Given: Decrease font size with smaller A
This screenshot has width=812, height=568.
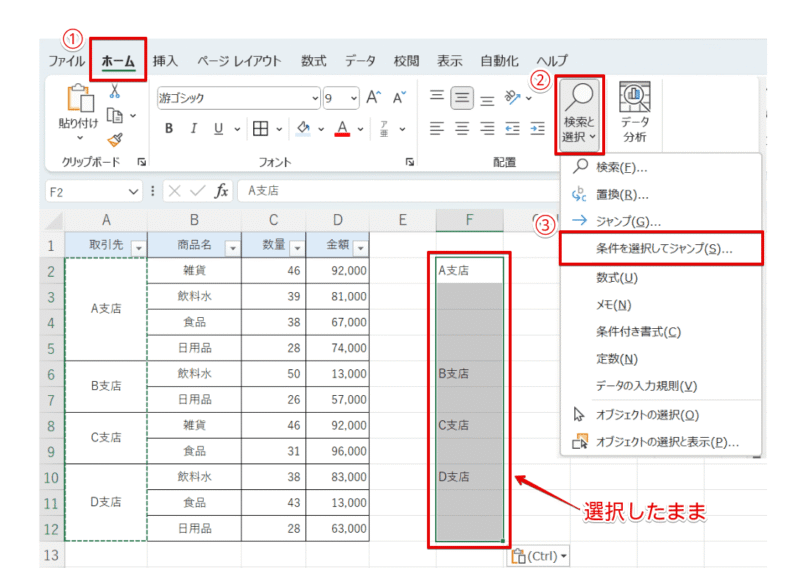Looking at the screenshot, I should point(399,97).
